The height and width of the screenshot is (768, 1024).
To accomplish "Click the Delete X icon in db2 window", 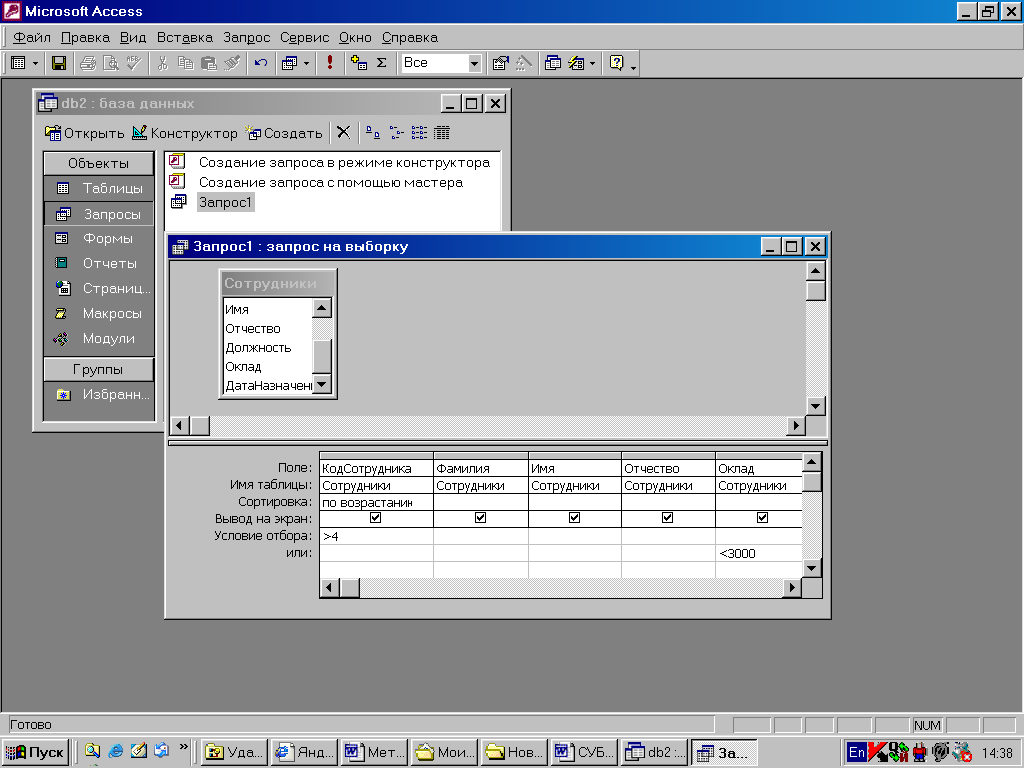I will (344, 133).
